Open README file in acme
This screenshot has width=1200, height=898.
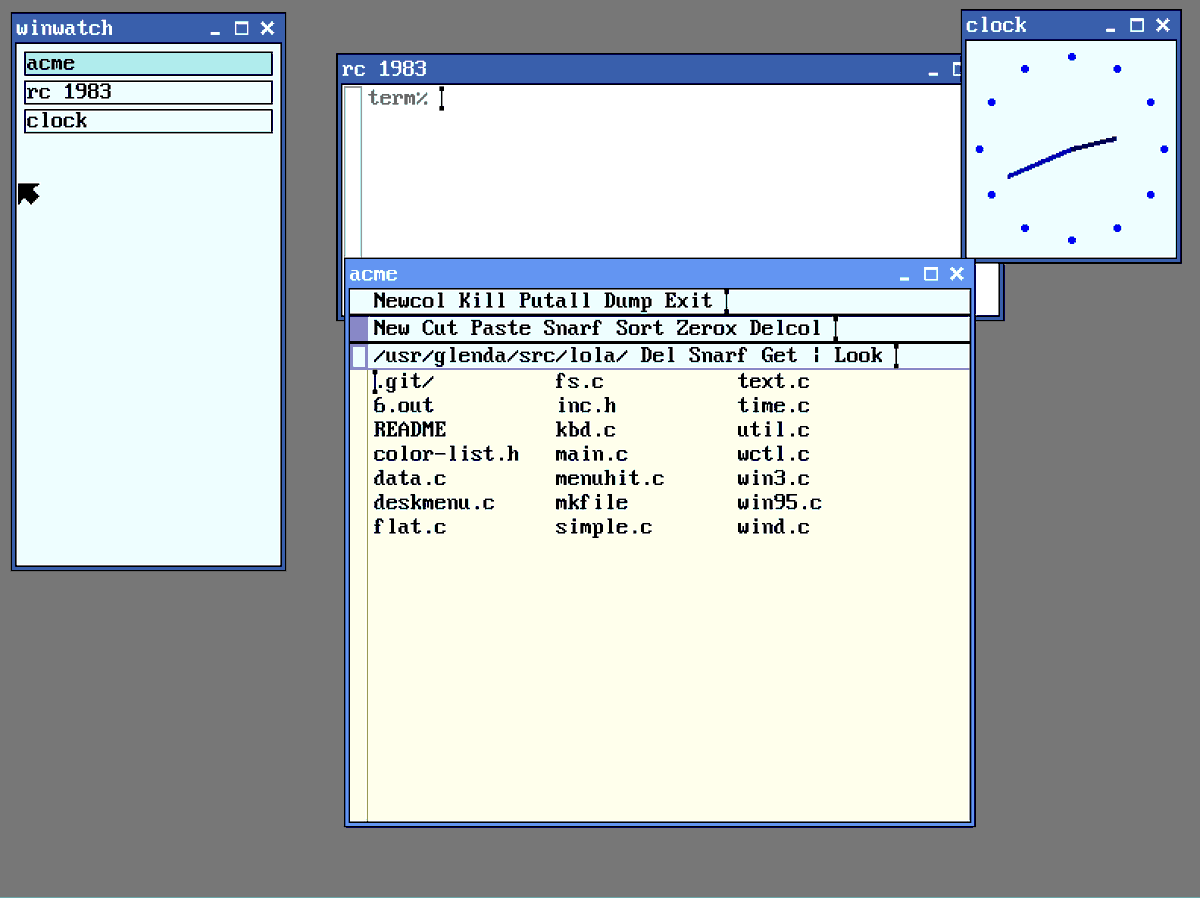pyautogui.click(x=410, y=430)
